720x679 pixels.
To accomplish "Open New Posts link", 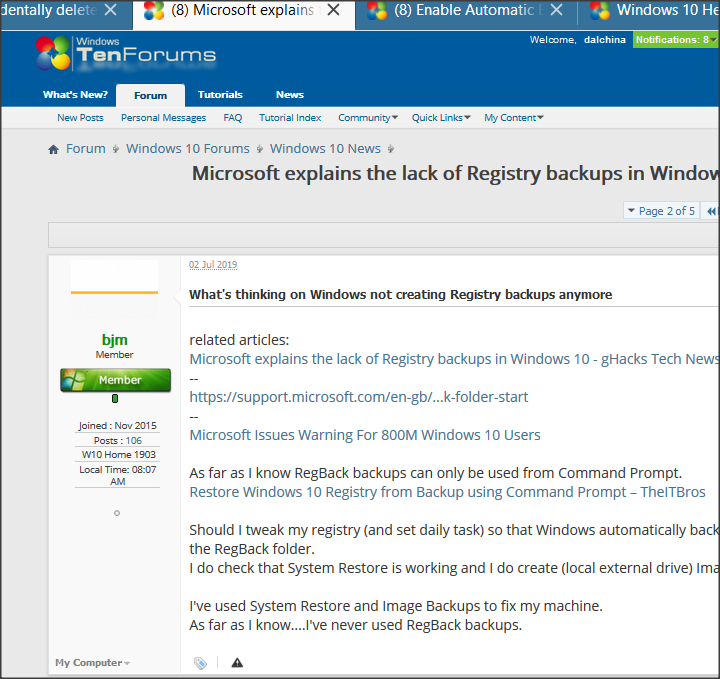I will 80,118.
